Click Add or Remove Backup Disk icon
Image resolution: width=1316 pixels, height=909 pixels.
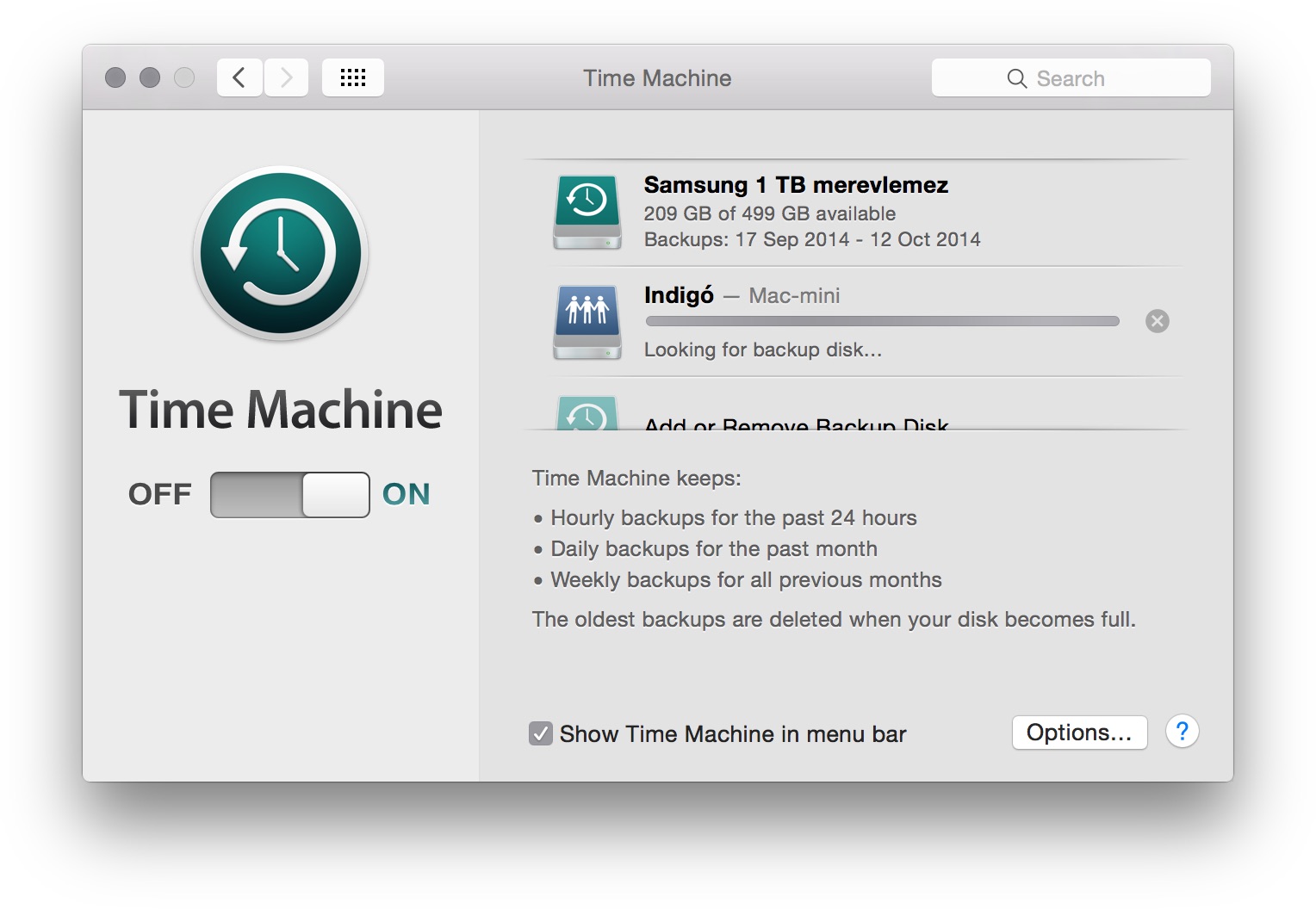coord(587,413)
